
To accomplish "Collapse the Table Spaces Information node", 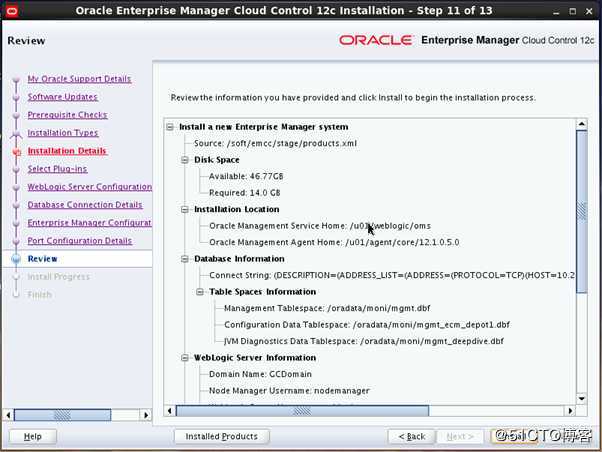I will tap(200, 292).
